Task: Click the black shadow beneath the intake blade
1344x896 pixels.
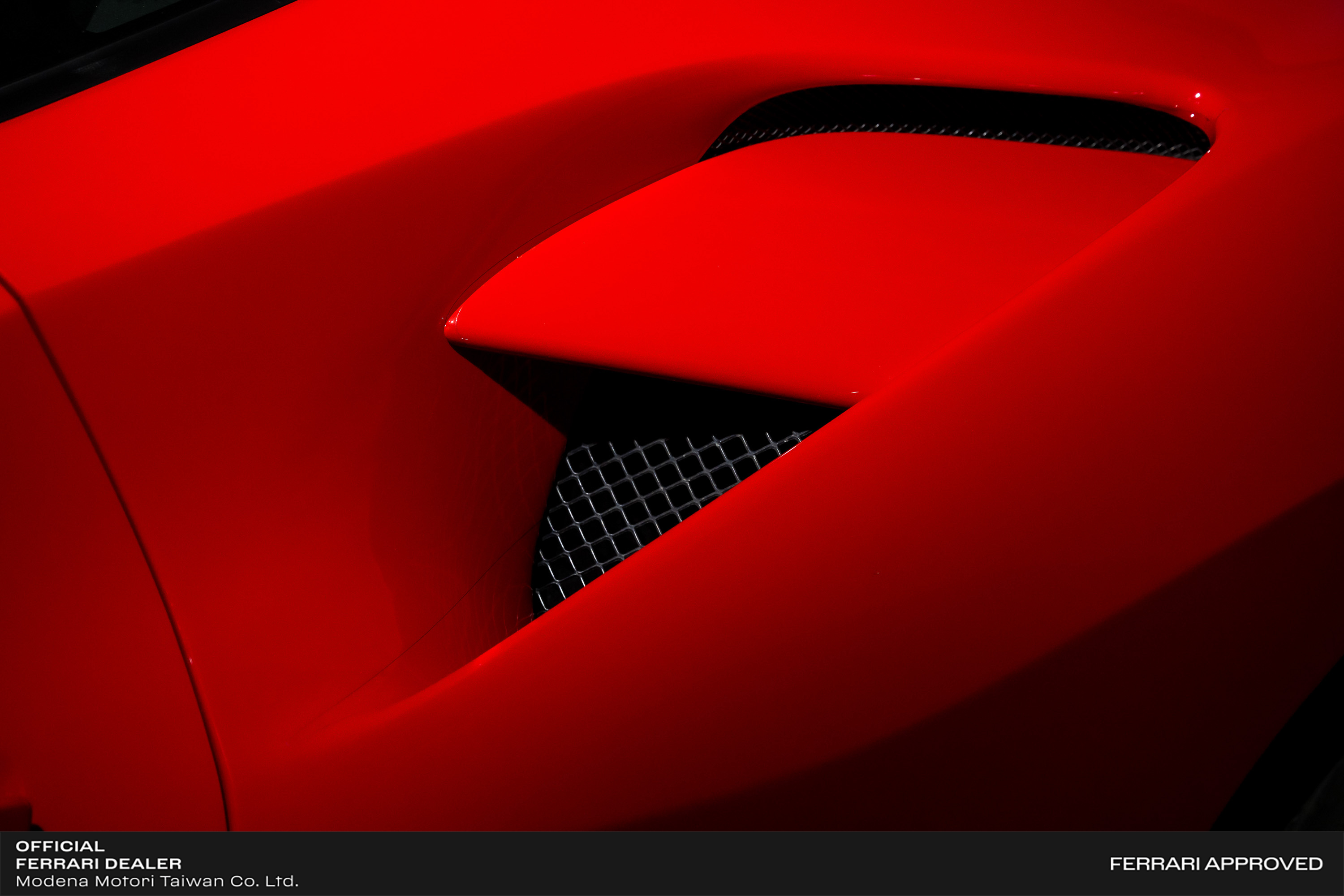Action: click(657, 400)
